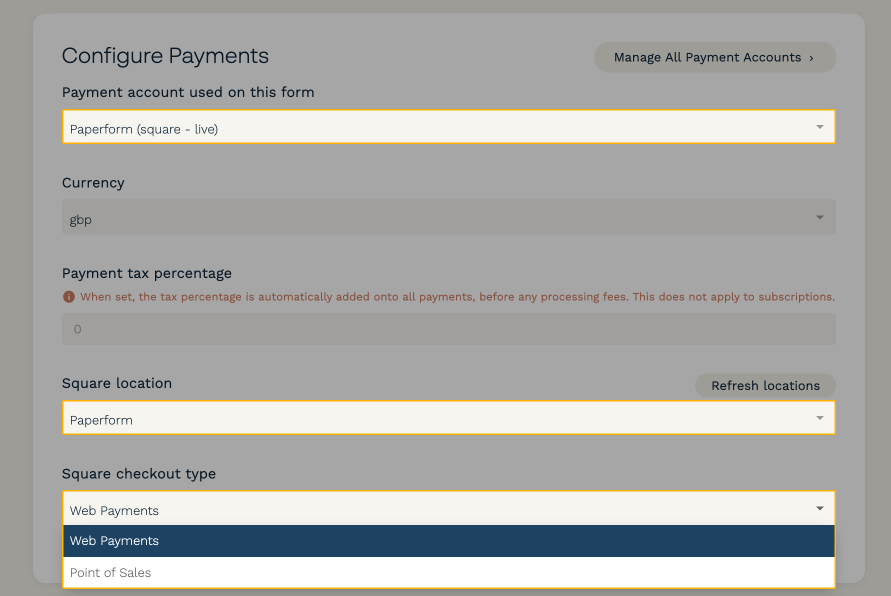Image resolution: width=891 pixels, height=596 pixels.
Task: Click the Refresh locations button
Action: tap(765, 386)
